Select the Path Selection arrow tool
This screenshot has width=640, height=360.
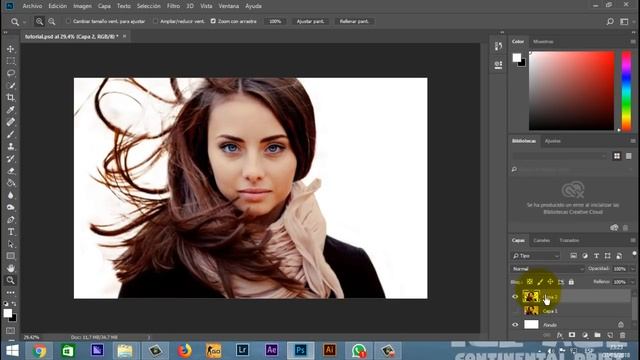coord(11,244)
